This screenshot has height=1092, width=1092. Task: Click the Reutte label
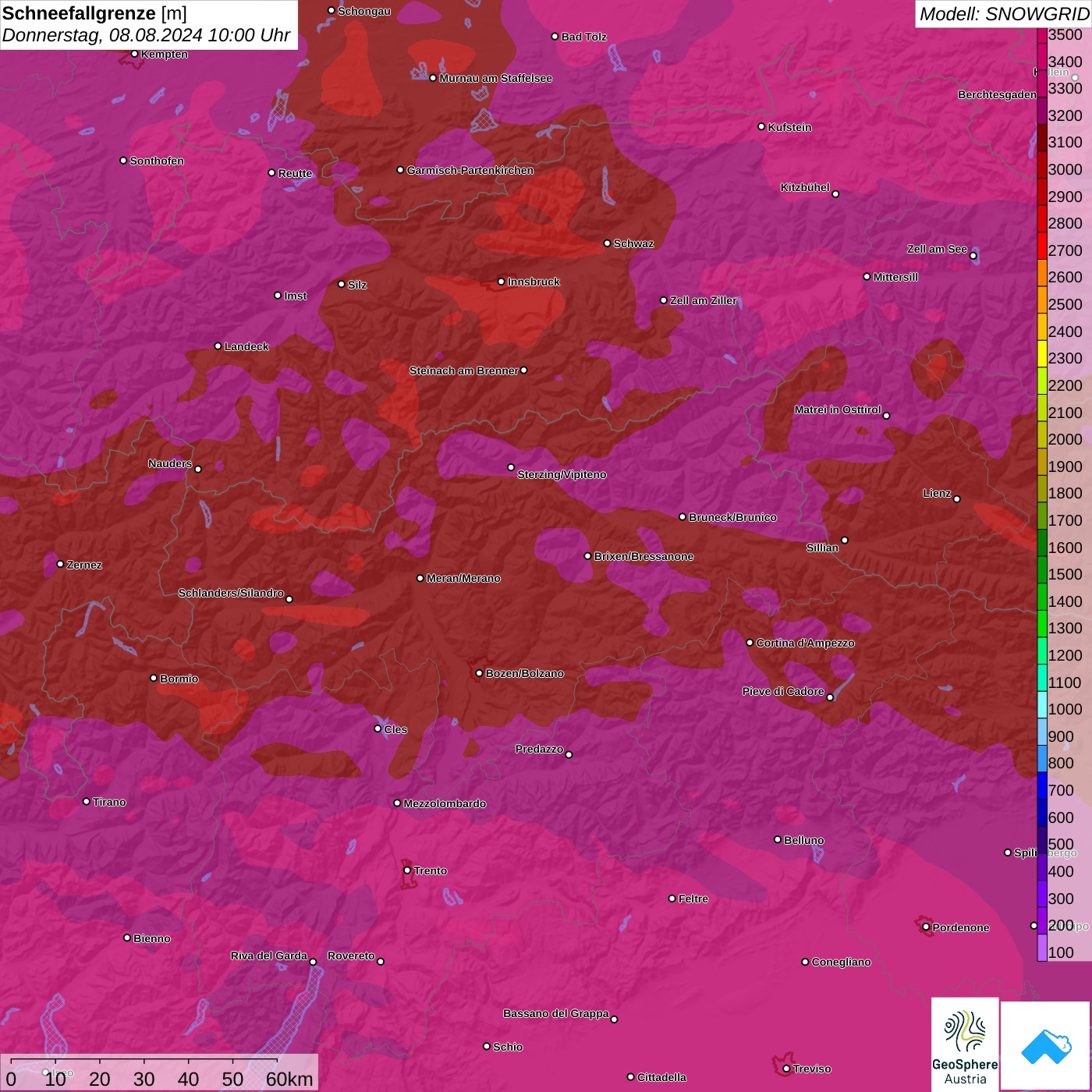[296, 173]
